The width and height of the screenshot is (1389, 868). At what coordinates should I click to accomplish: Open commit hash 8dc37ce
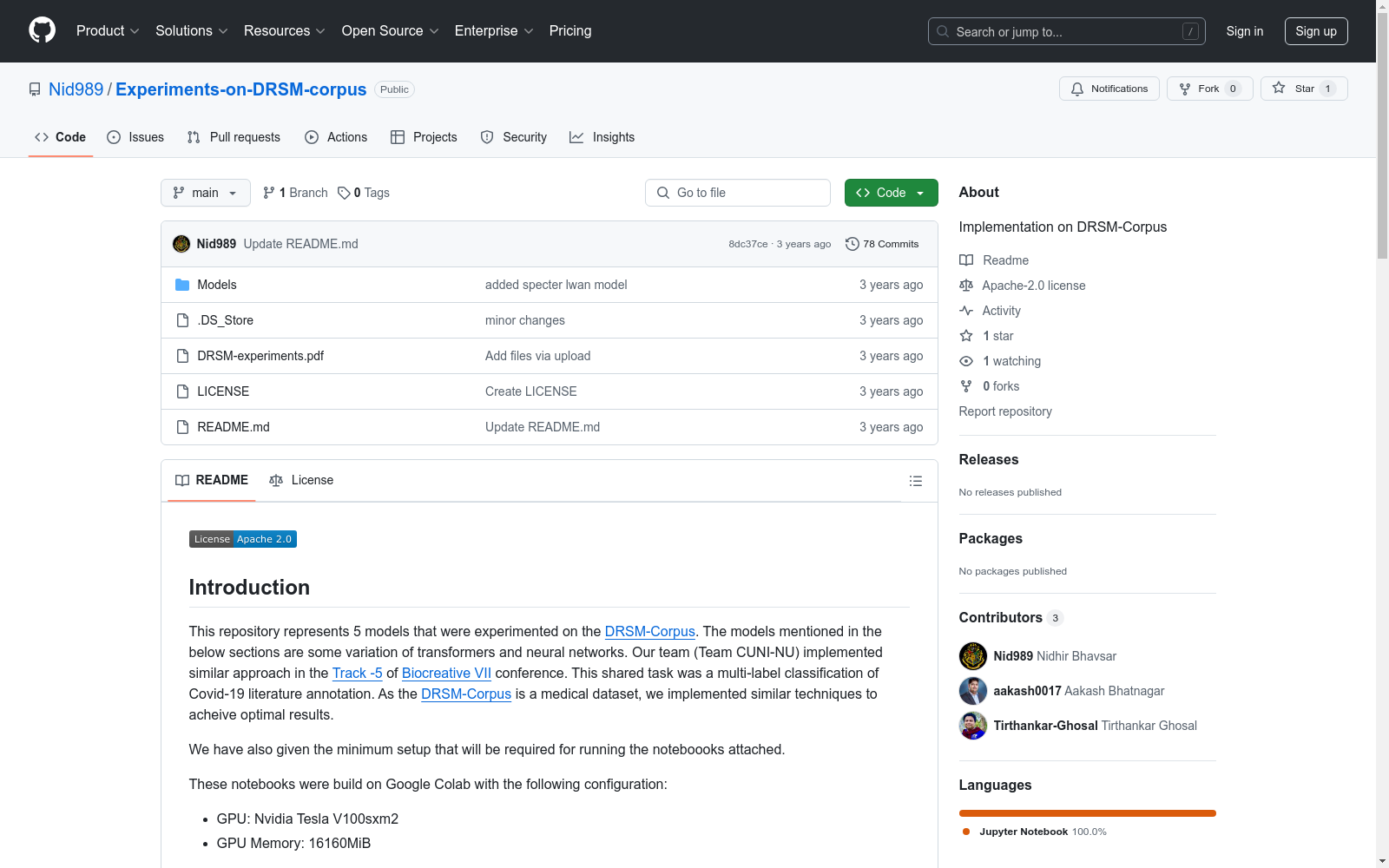pos(748,244)
